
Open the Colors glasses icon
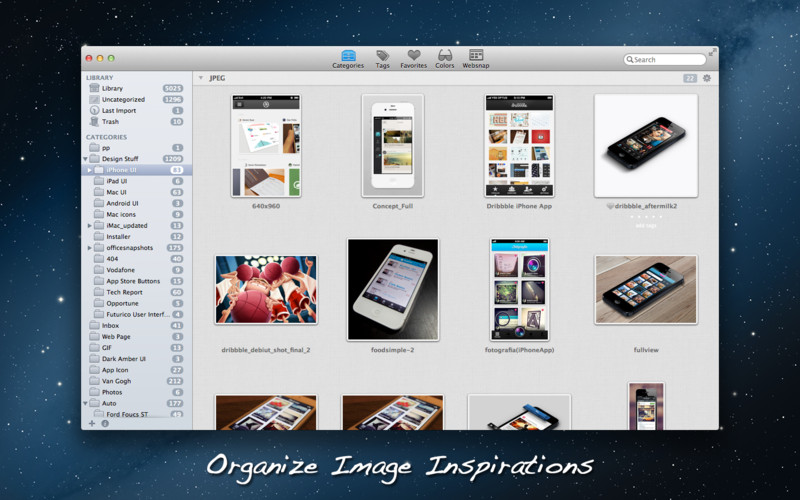click(444, 59)
